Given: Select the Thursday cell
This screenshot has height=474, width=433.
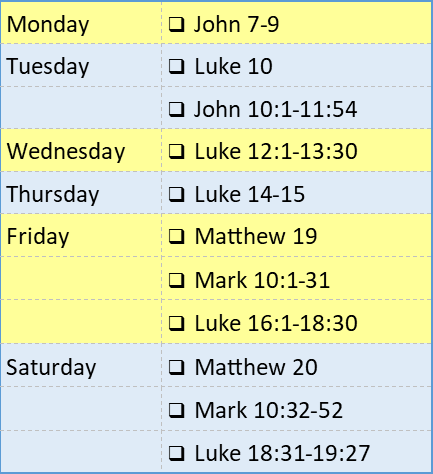Looking at the screenshot, I should (81, 193).
